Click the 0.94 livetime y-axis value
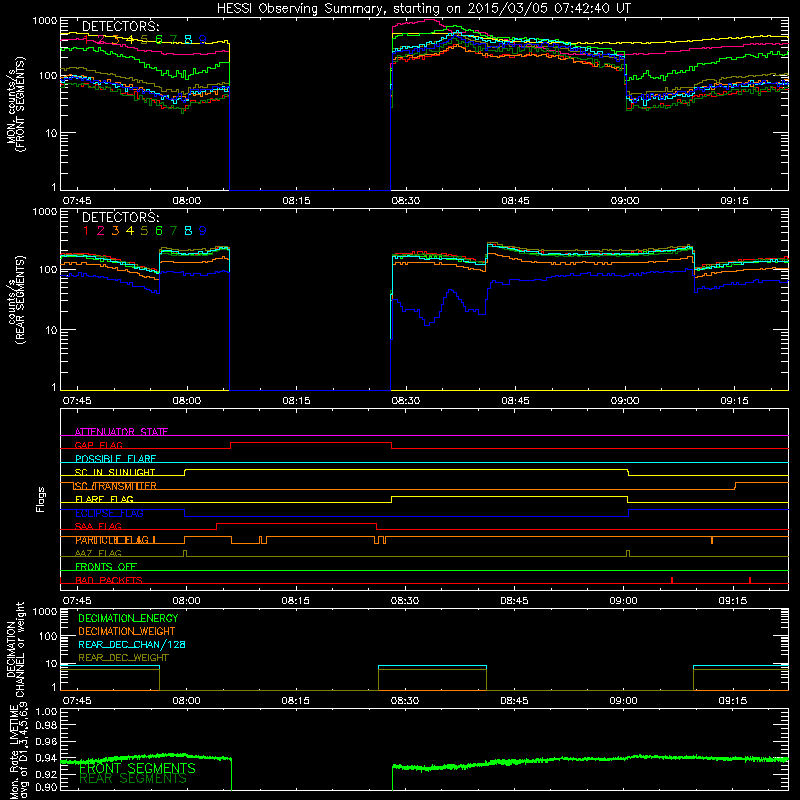Screen dimensions: 800x800 click(x=47, y=758)
